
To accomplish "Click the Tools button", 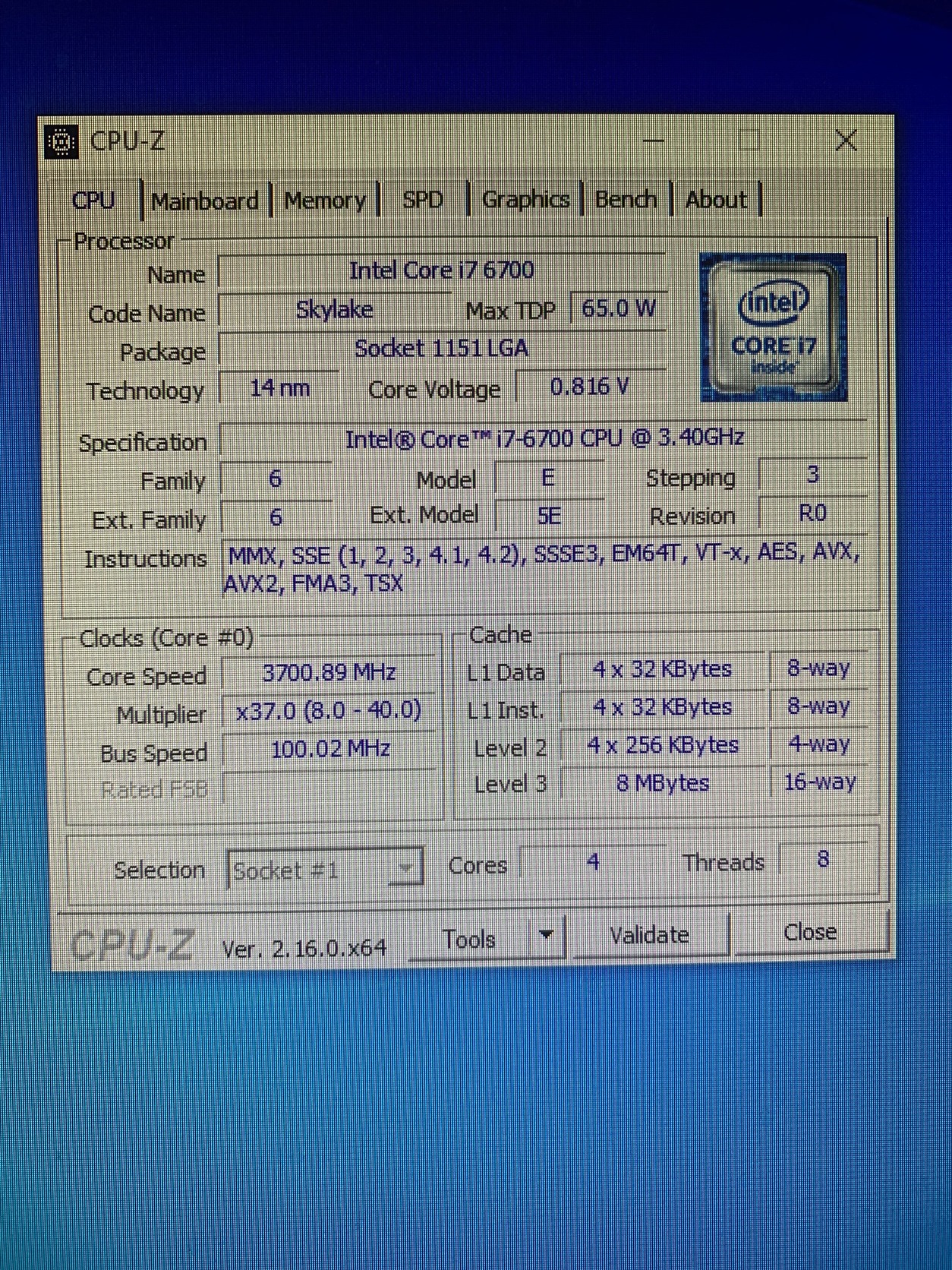I will point(469,940).
